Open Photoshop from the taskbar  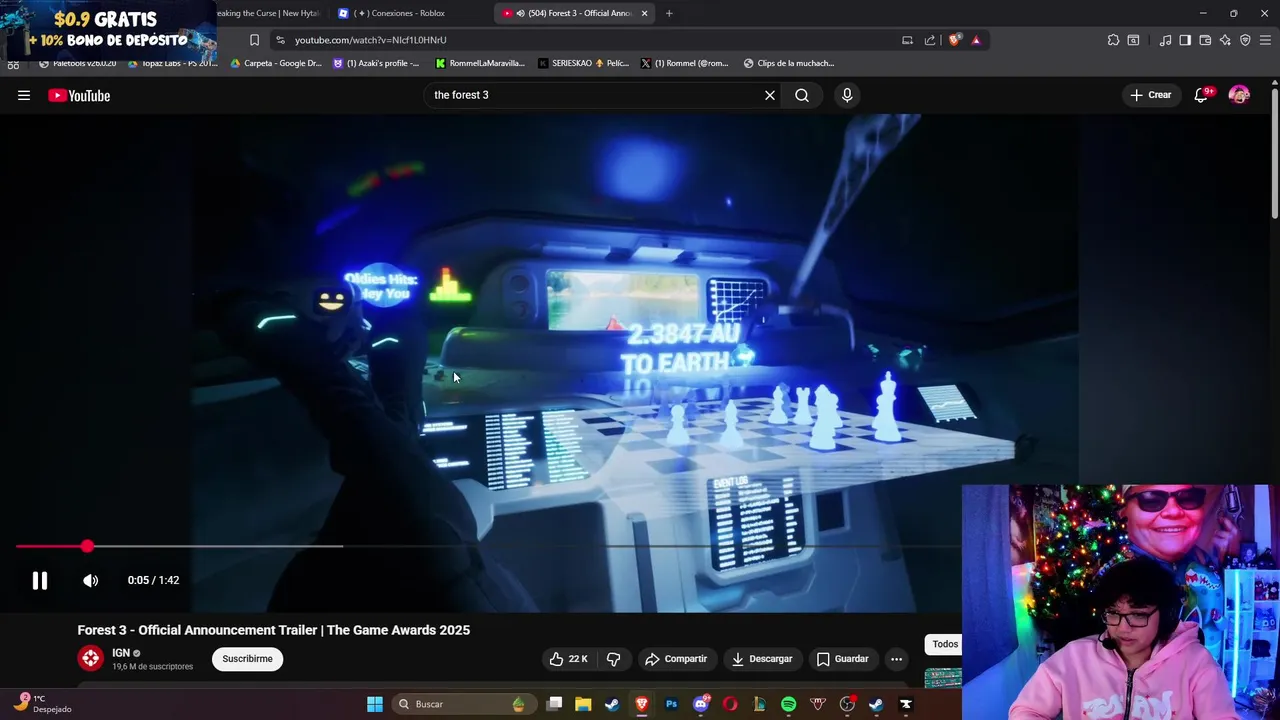671,704
